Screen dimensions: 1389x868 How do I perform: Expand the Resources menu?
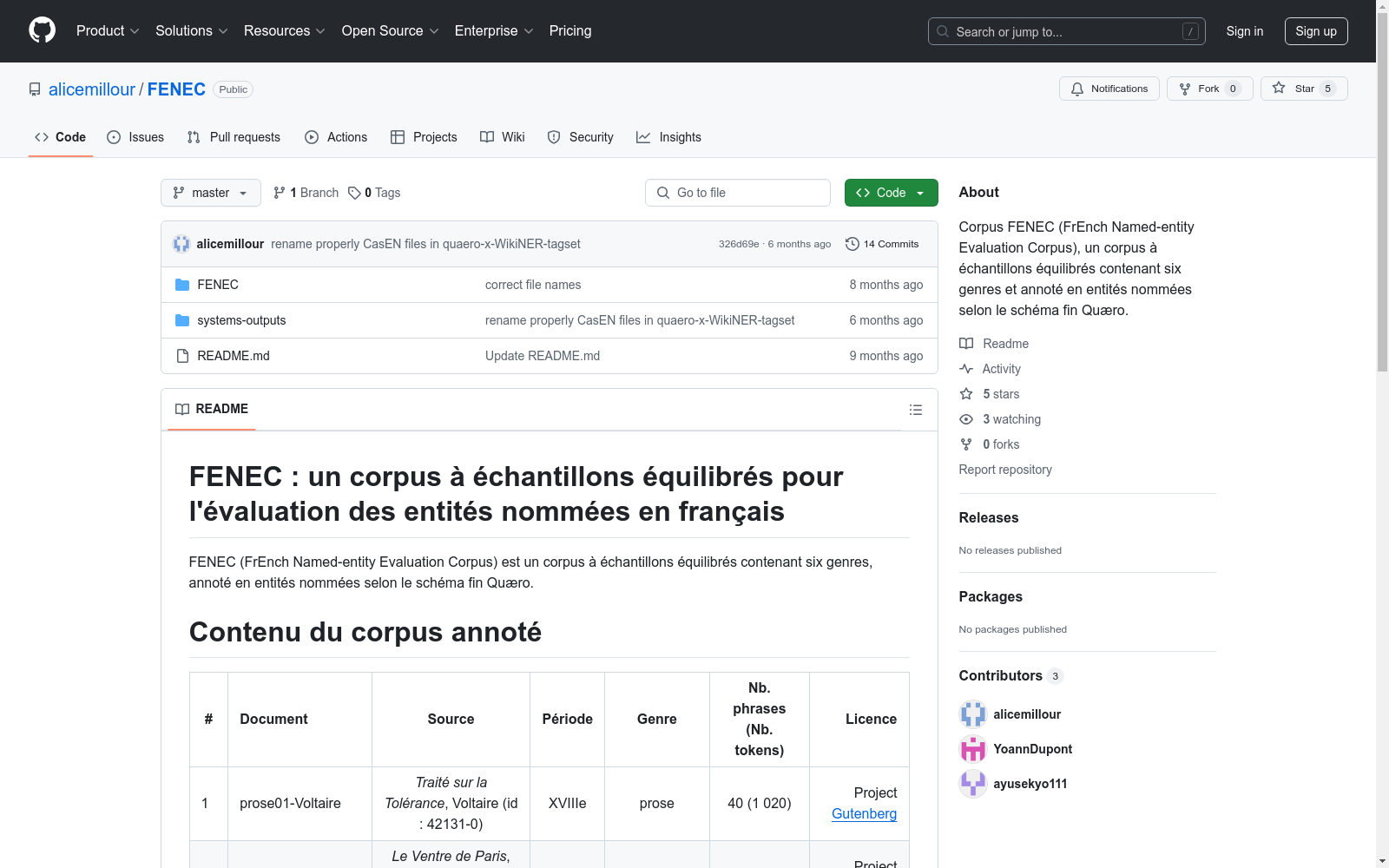coord(285,31)
